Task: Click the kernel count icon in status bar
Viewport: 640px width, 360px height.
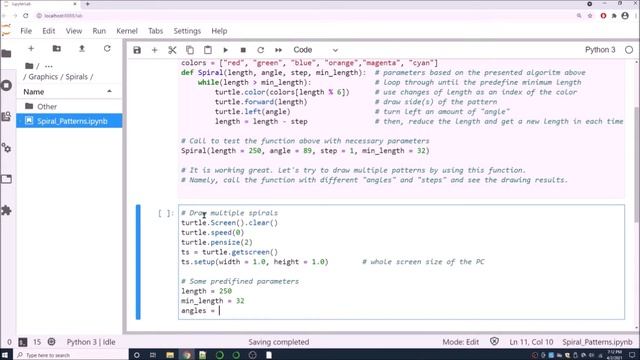Action: (x=51, y=342)
